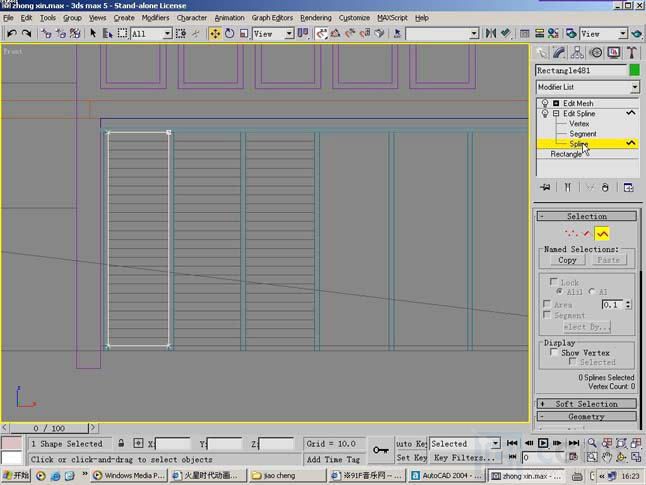The width and height of the screenshot is (646, 485).
Task: Open the Graph Editors menu
Action: [x=272, y=18]
